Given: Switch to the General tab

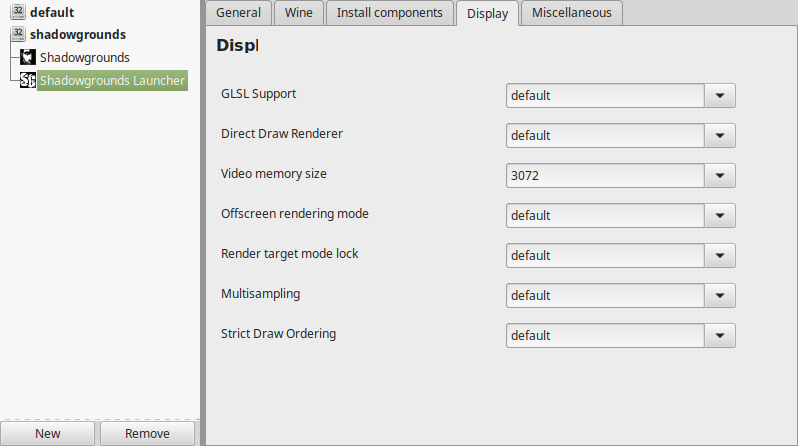Looking at the screenshot, I should click(x=238, y=13).
